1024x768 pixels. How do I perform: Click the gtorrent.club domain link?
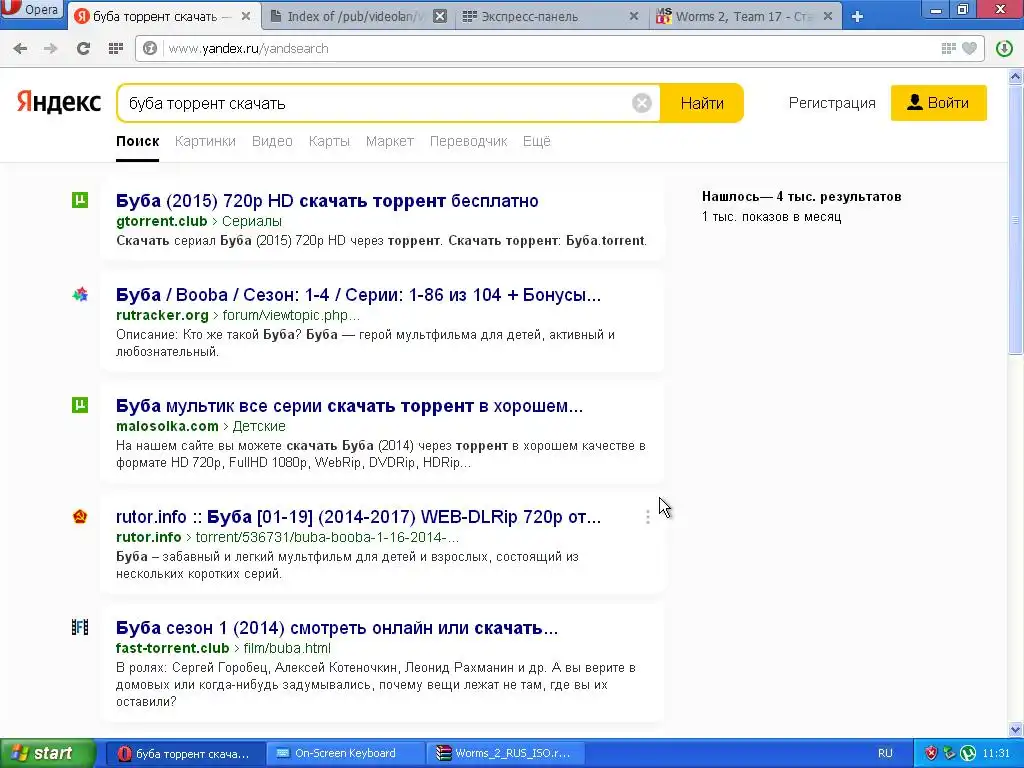point(161,221)
